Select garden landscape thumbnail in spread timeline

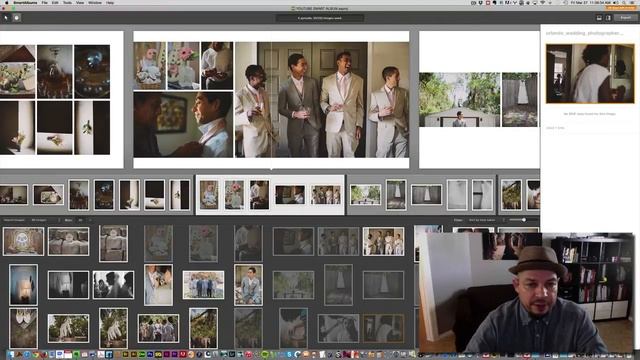tap(365, 195)
